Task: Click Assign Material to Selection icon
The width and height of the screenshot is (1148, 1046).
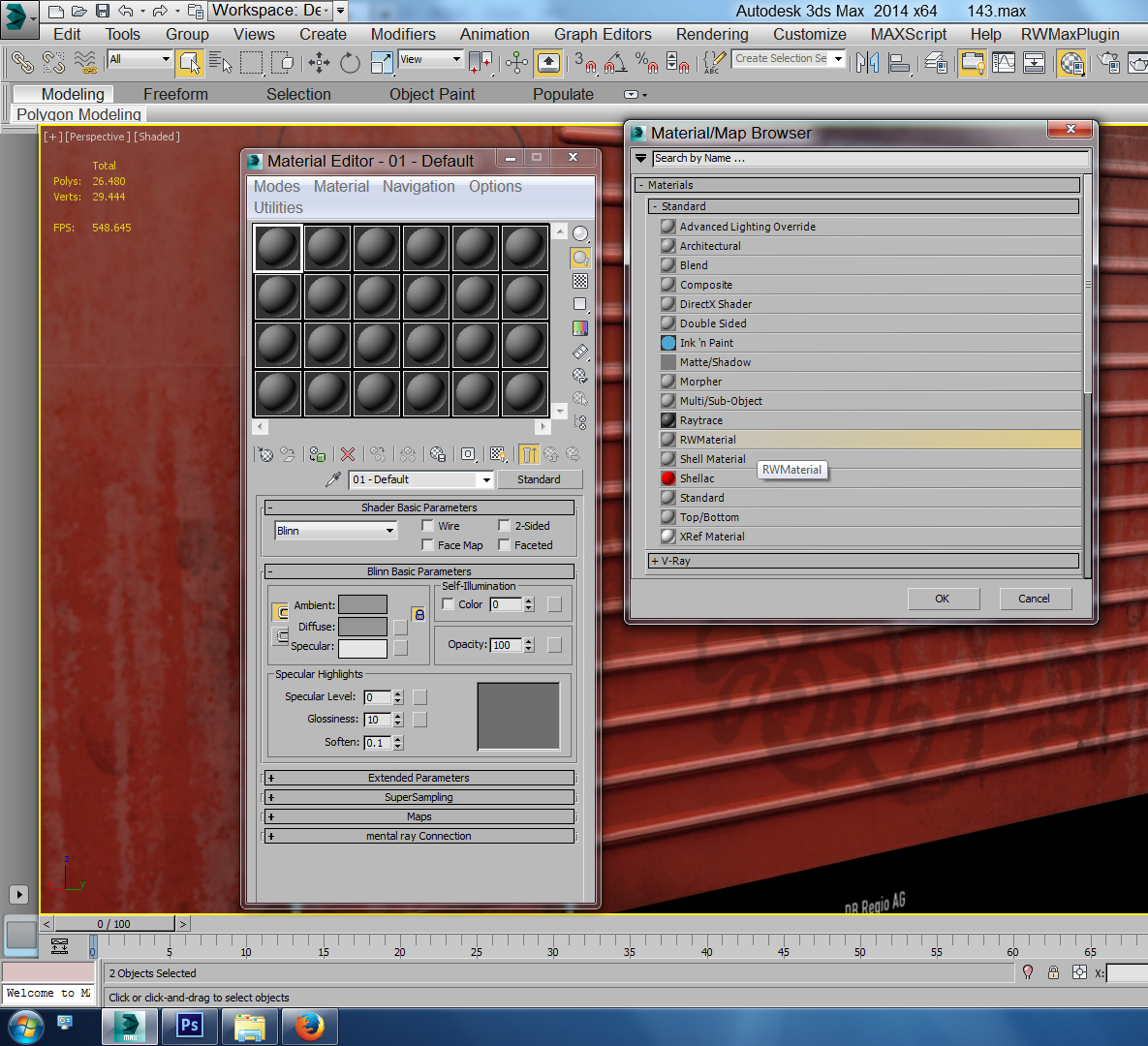Action: coord(317,454)
